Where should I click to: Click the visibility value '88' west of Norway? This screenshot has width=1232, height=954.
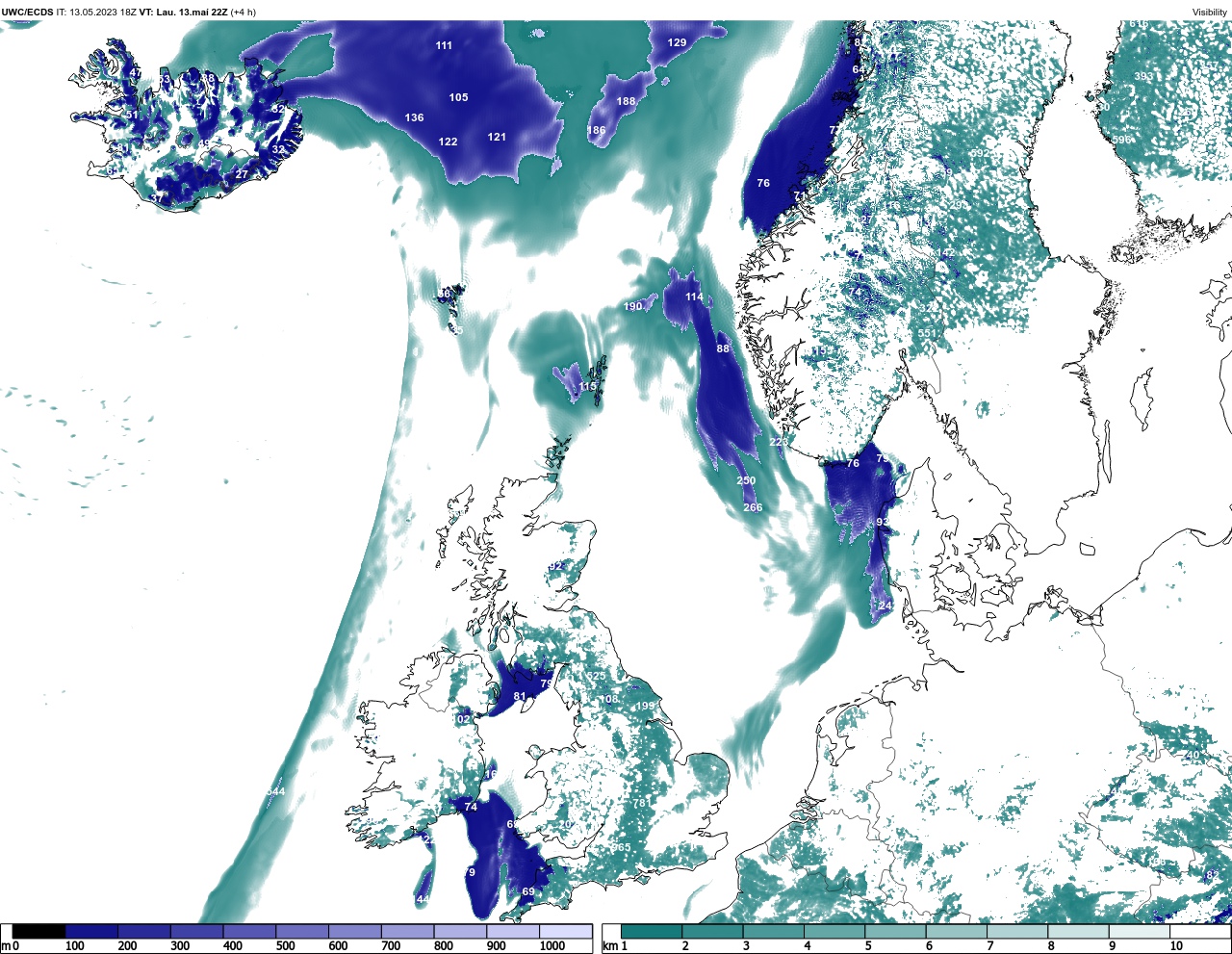[x=723, y=348]
